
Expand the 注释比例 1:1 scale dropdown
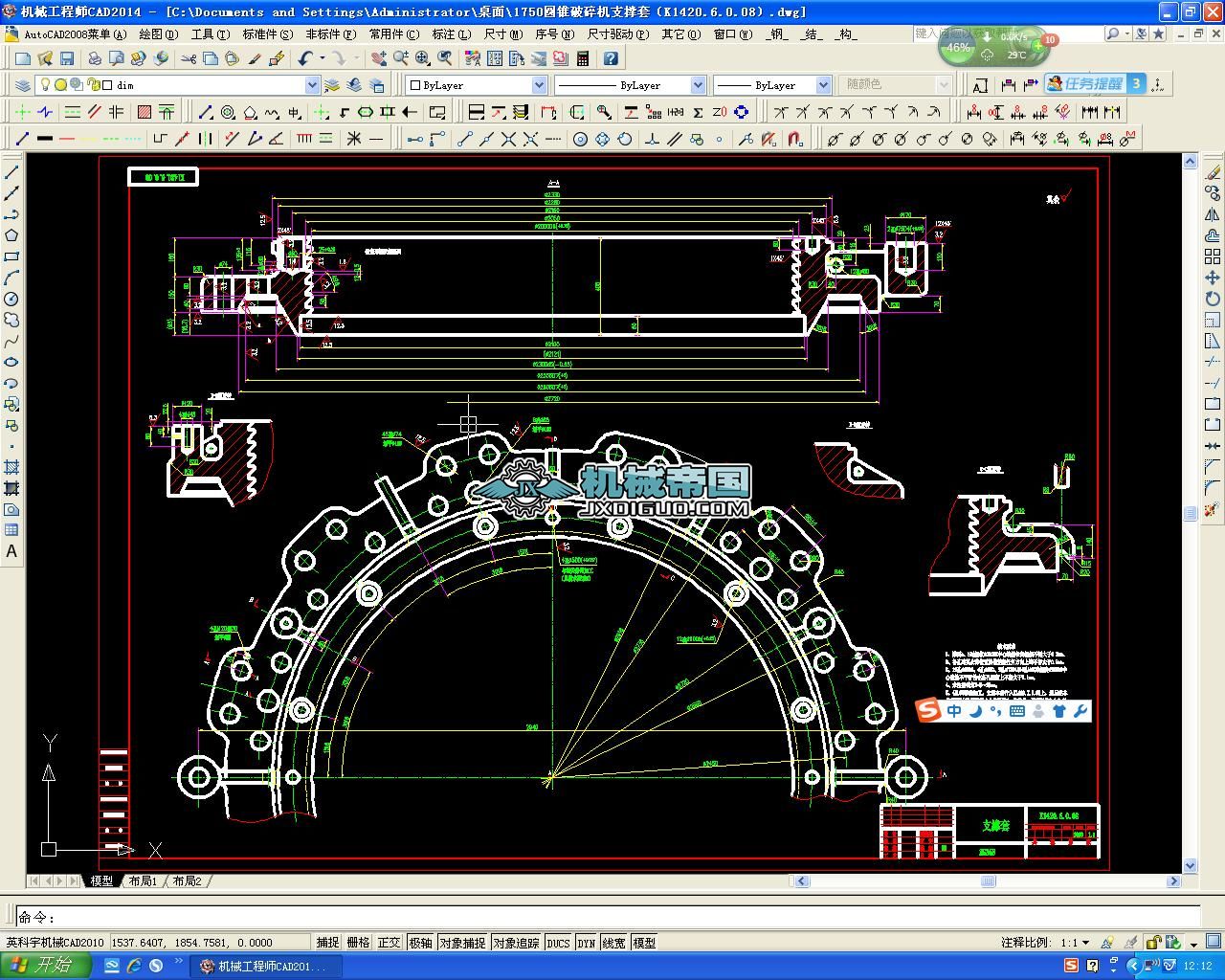(x=1085, y=943)
